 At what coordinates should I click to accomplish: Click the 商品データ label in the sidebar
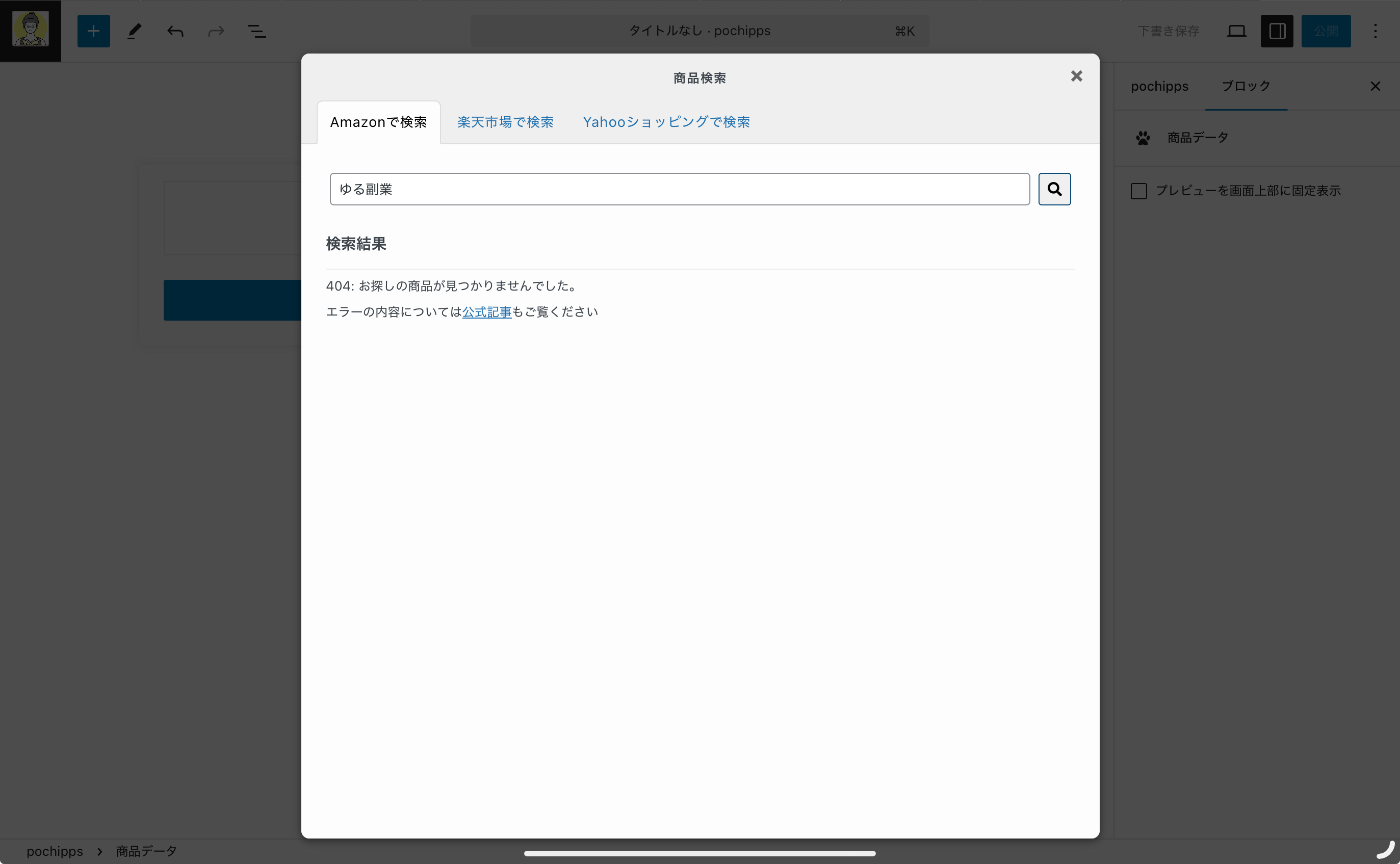[1198, 138]
